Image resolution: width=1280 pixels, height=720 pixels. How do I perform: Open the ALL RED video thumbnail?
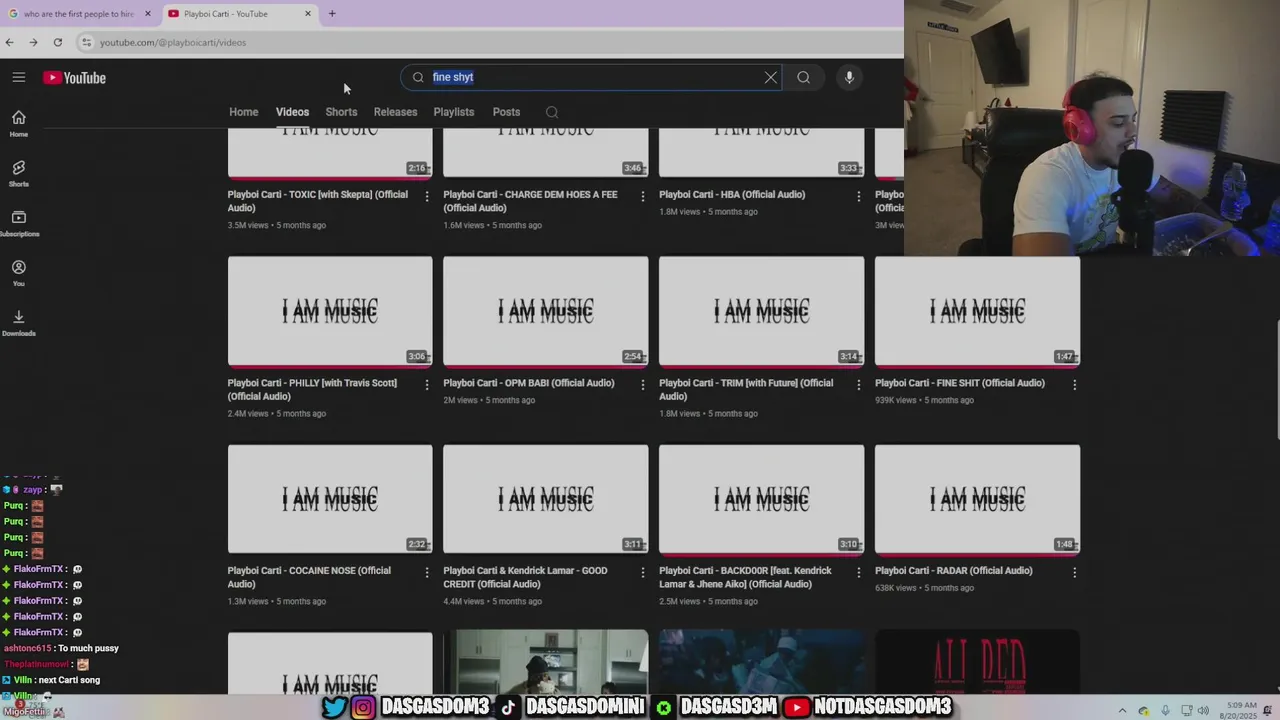click(x=978, y=662)
